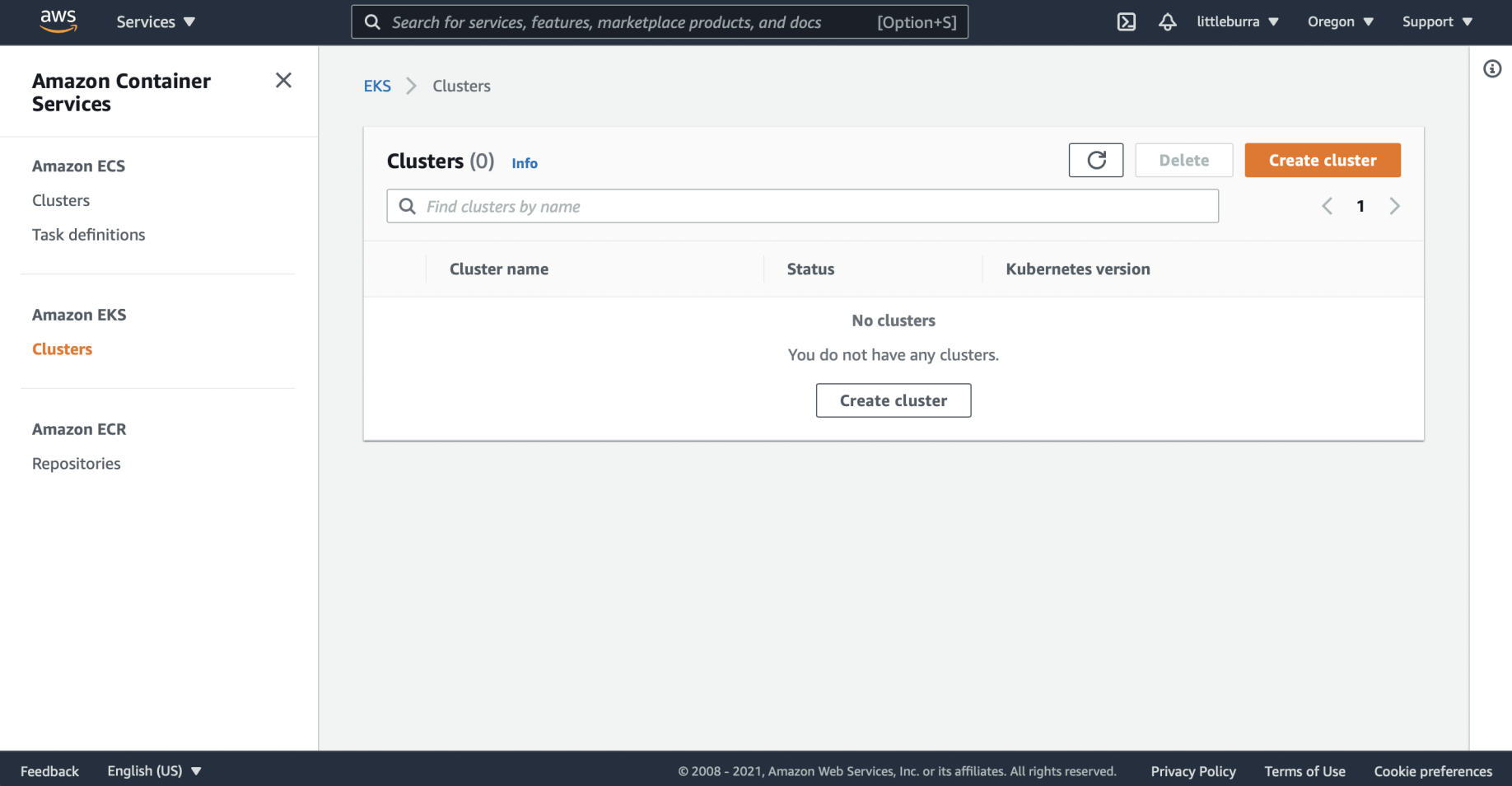Go to previous page of clusters
Image resolution: width=1512 pixels, height=786 pixels.
(x=1327, y=206)
